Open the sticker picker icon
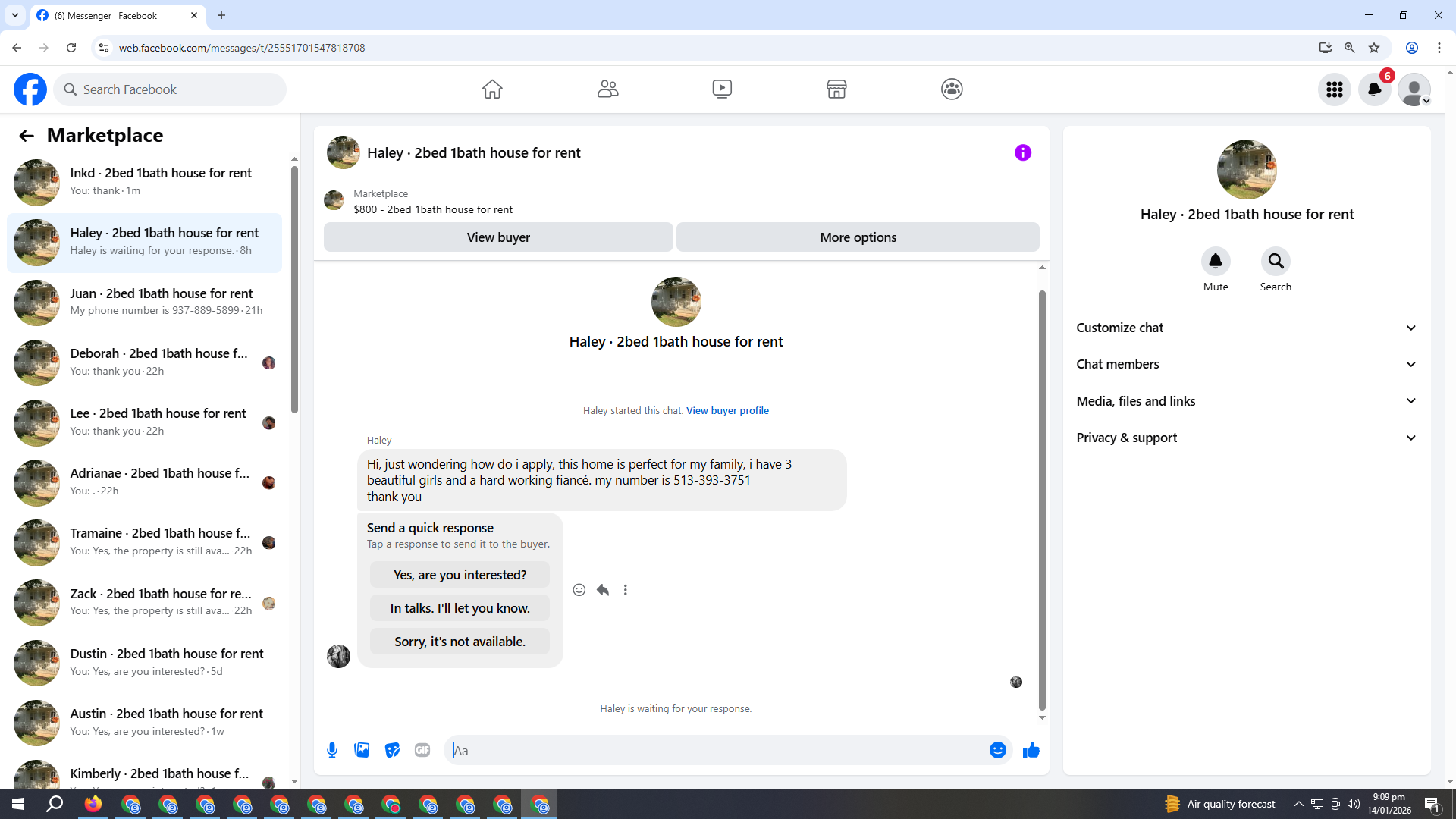1456x819 pixels. [x=392, y=750]
